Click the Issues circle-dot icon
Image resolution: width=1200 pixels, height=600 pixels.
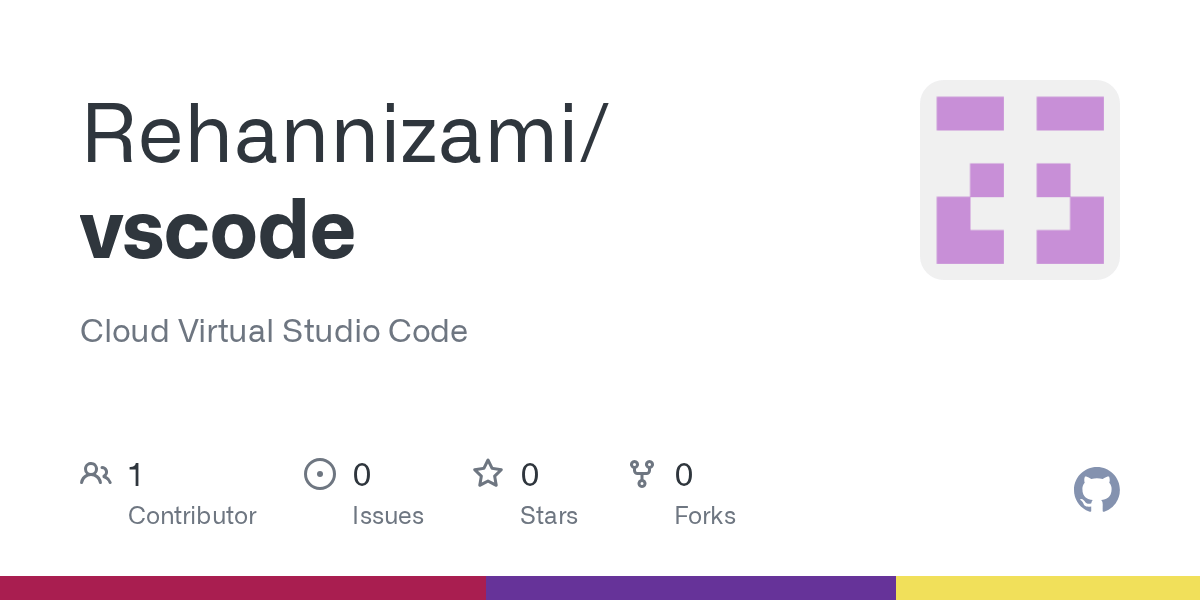[320, 474]
